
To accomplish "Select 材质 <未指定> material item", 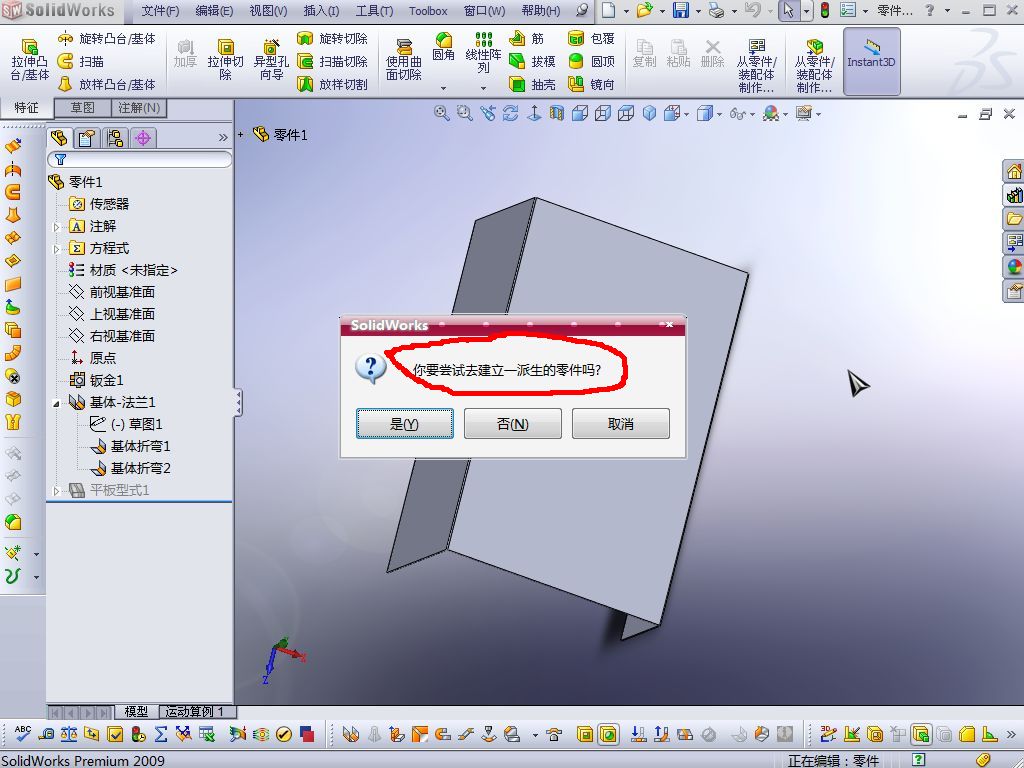I will point(123,270).
